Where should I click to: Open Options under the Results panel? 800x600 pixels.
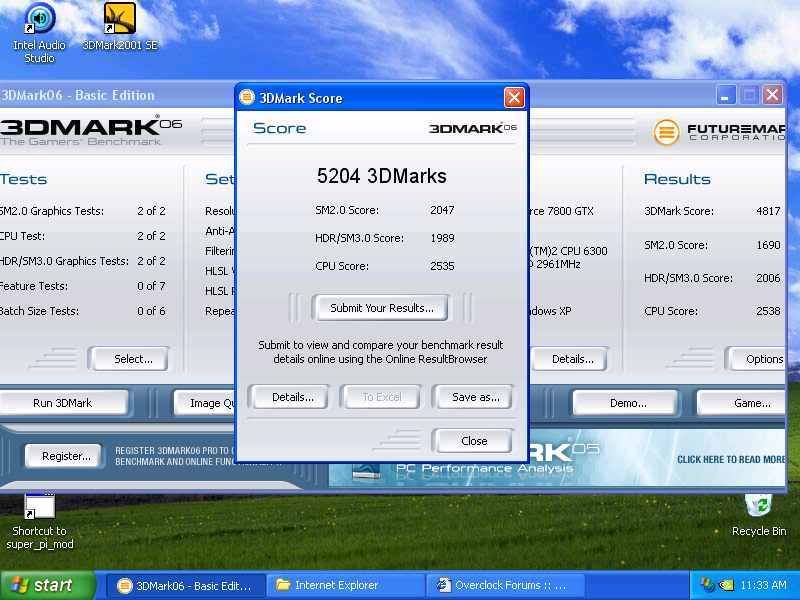pos(758,359)
